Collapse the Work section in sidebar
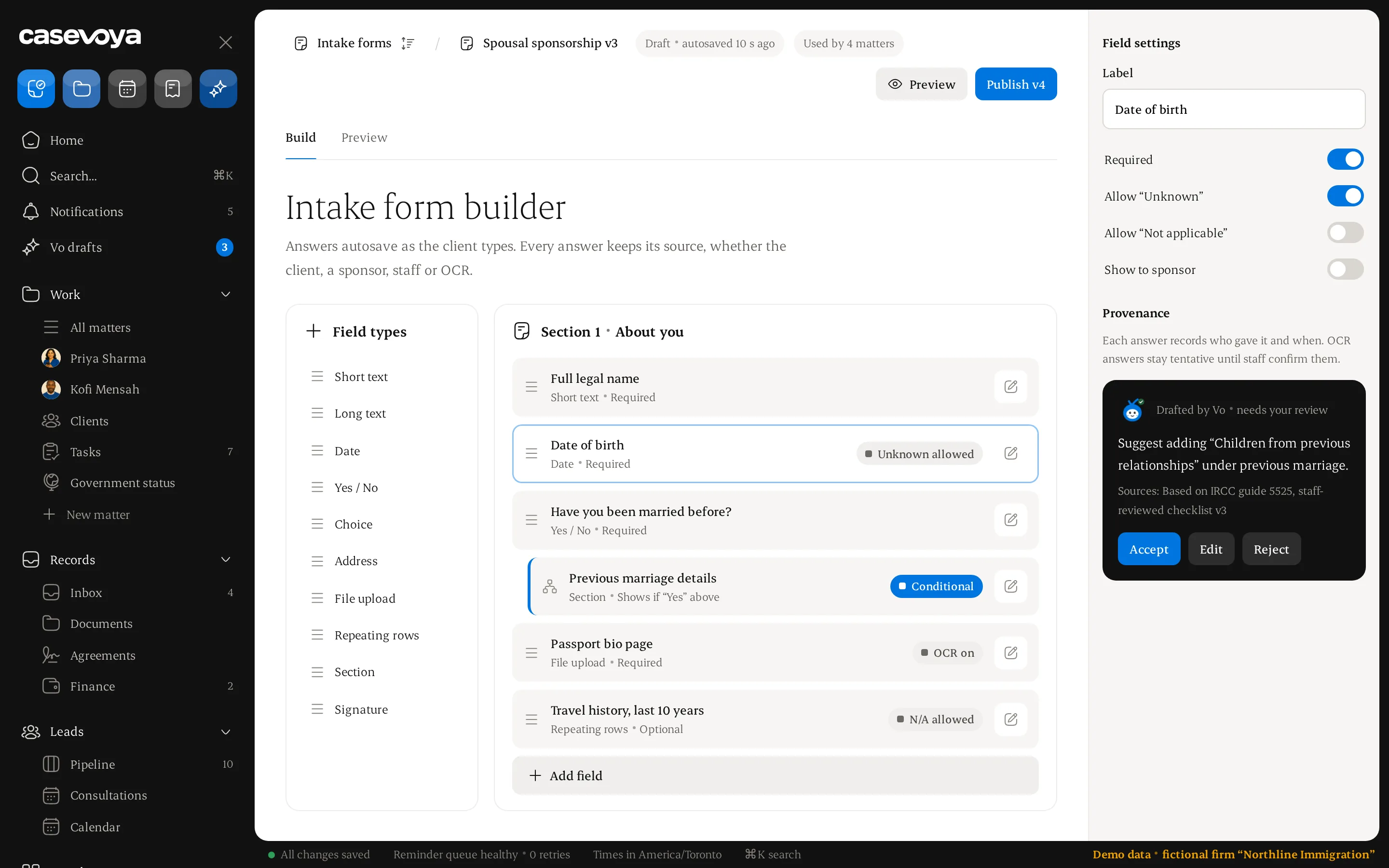The height and width of the screenshot is (868, 1389). [226, 295]
